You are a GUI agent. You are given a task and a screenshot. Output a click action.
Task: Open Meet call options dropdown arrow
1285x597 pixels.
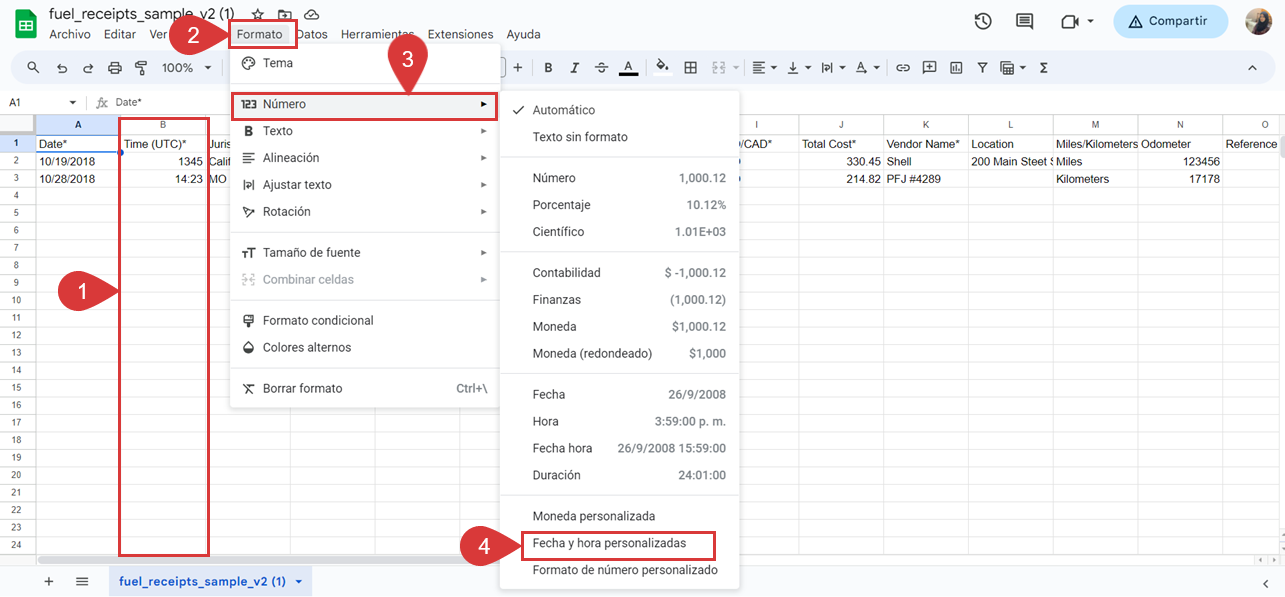1091,21
